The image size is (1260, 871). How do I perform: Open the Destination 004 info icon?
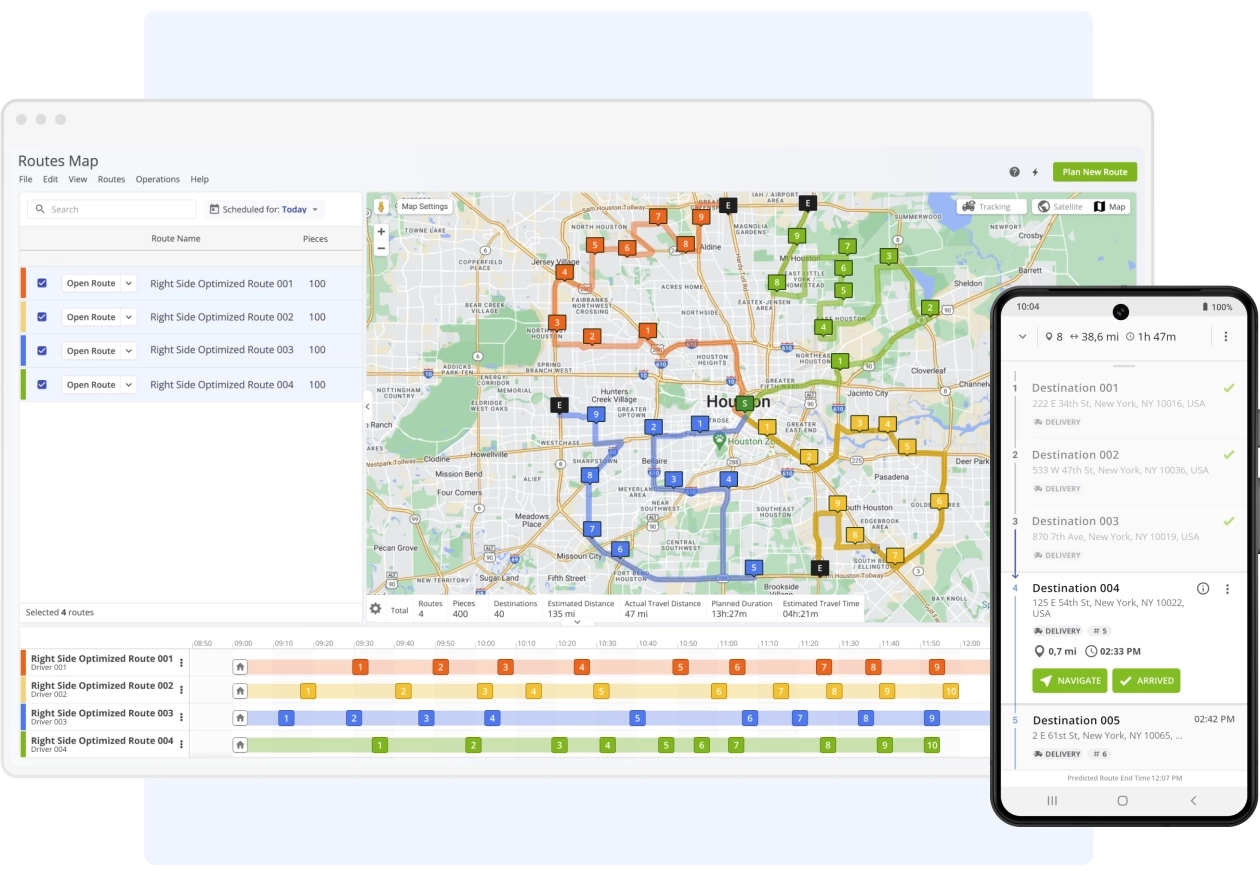point(1203,589)
